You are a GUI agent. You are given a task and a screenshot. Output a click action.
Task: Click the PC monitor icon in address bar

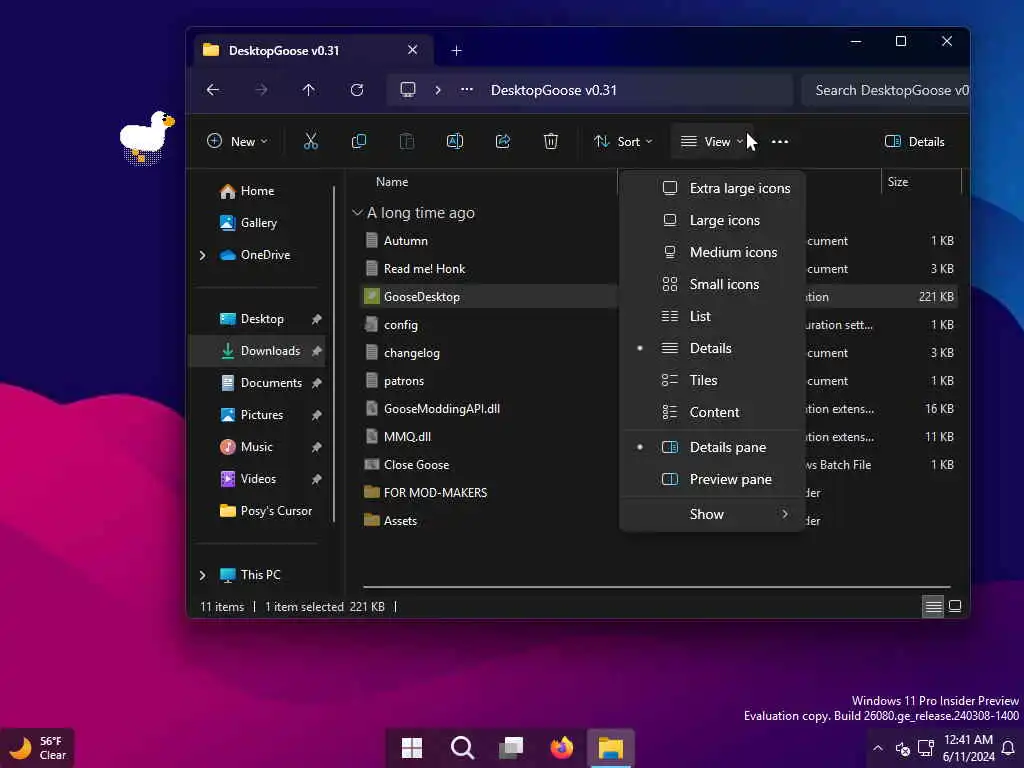point(408,89)
